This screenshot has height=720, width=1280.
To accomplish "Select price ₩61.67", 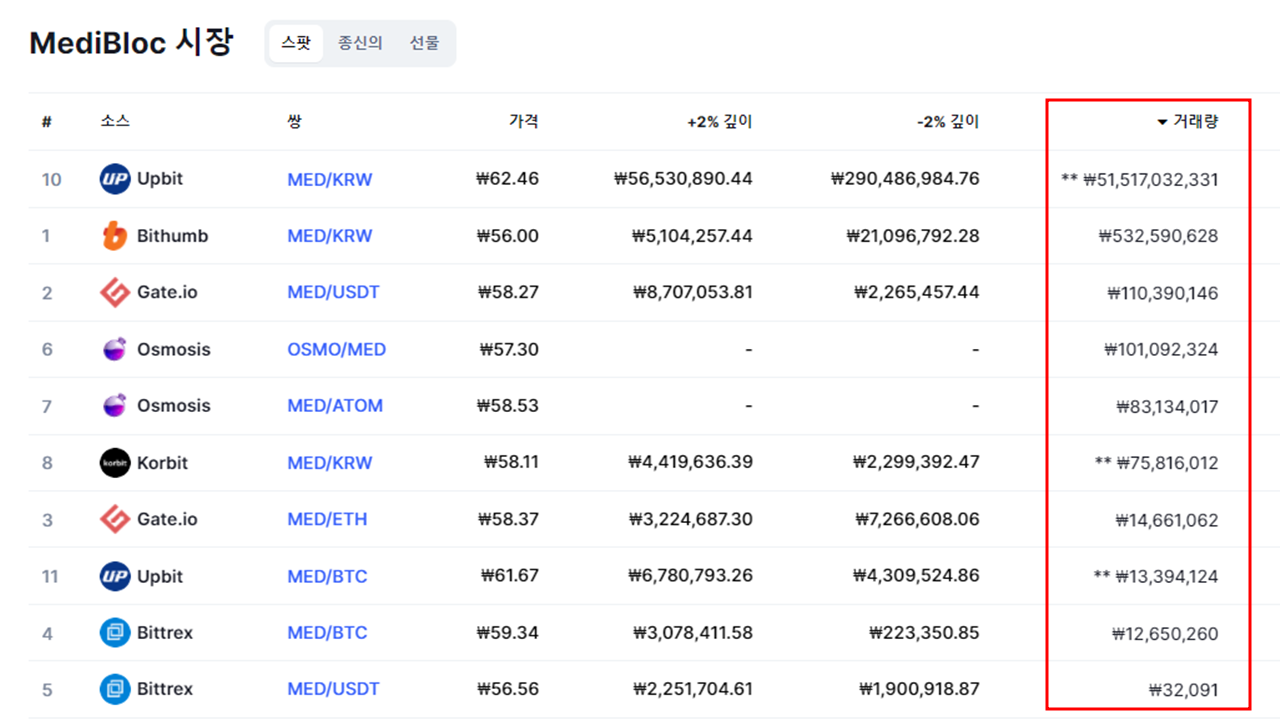I will click(510, 576).
